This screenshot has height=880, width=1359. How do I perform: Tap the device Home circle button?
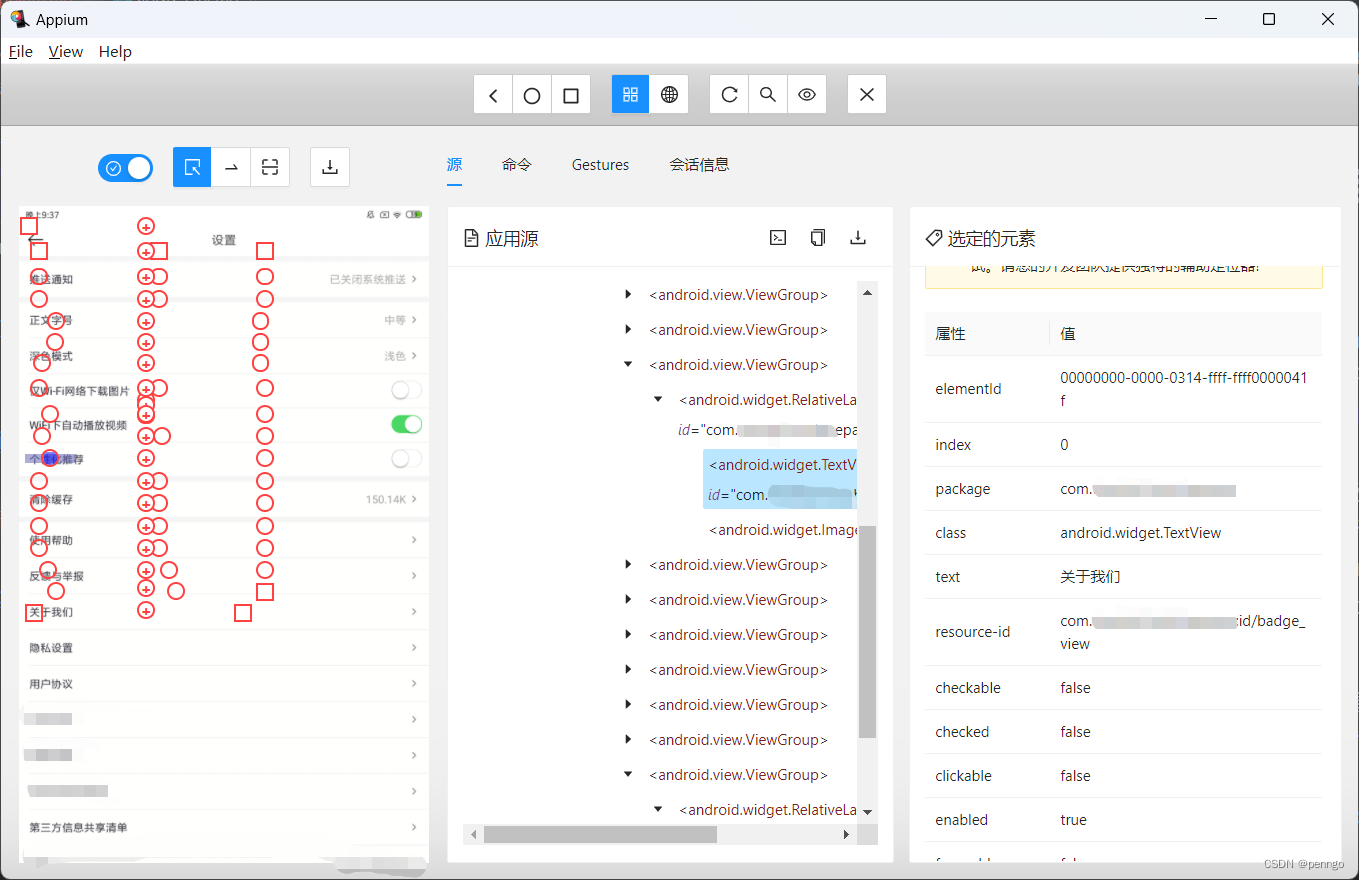point(532,95)
